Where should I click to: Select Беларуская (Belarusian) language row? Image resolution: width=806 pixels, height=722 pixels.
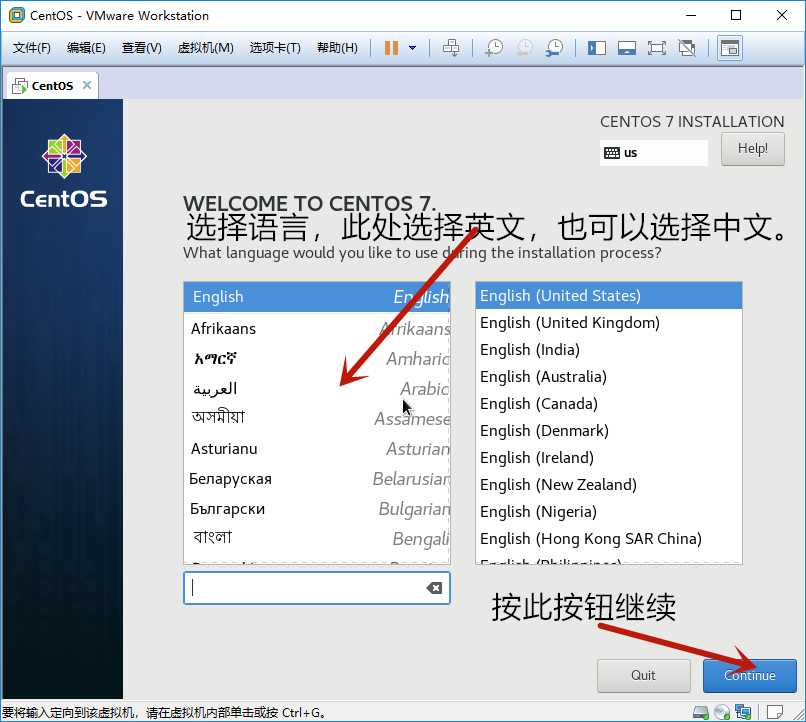[x=317, y=478]
